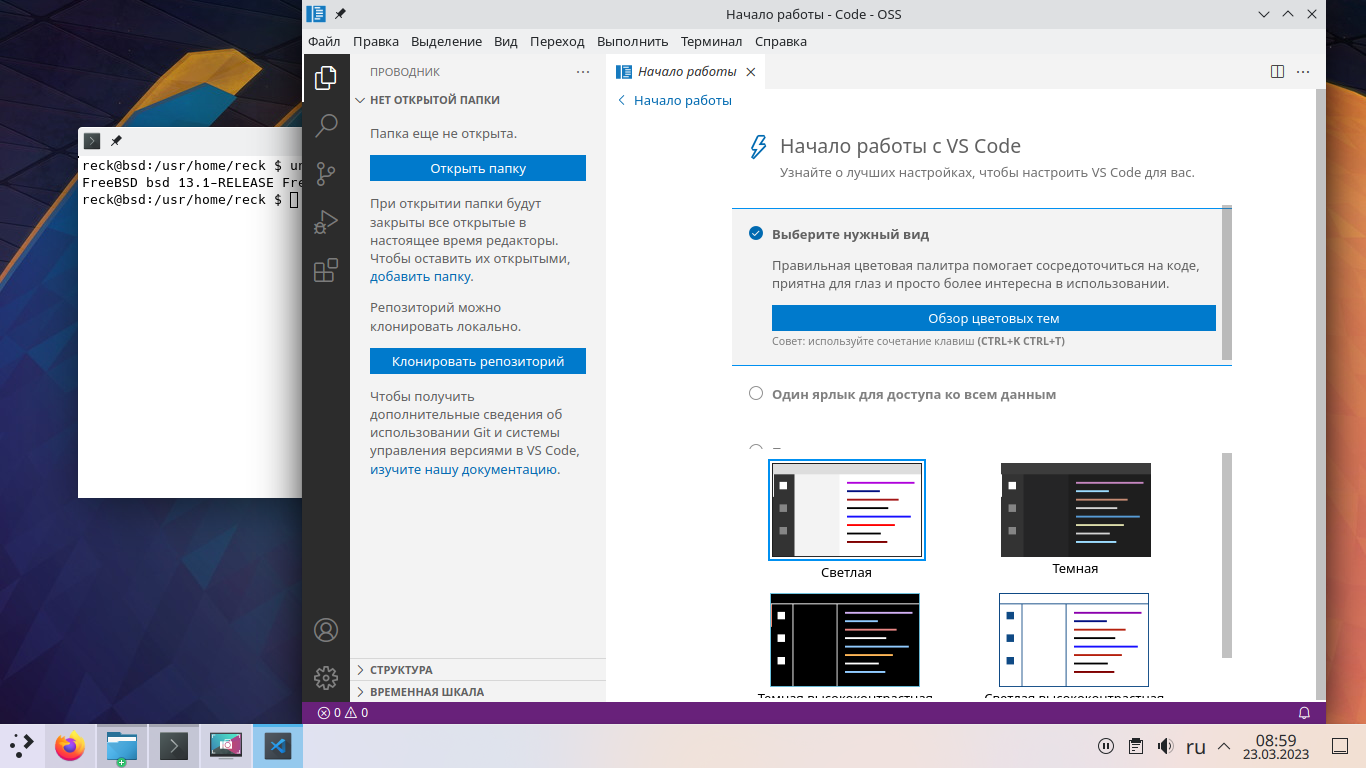Image resolution: width=1366 pixels, height=768 pixels.
Task: Click the 'Обзор цветовых тем' button
Action: pyautogui.click(x=994, y=318)
